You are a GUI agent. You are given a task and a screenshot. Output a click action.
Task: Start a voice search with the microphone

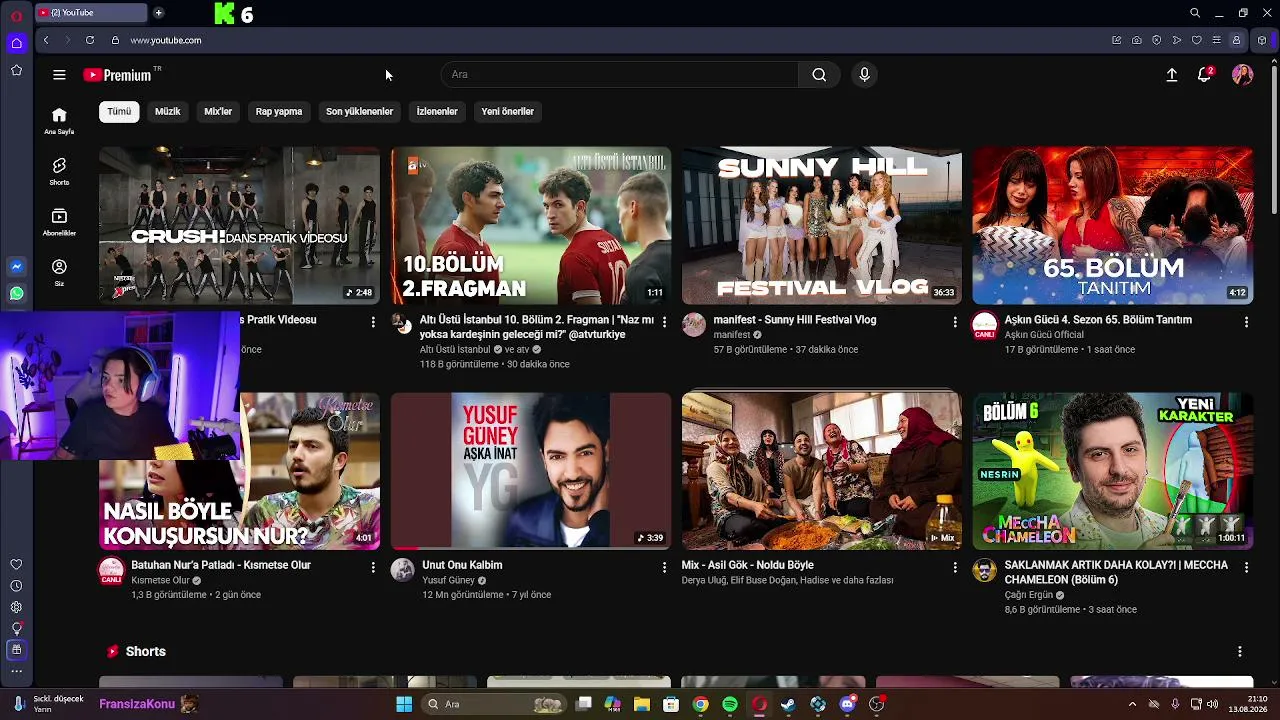click(x=865, y=75)
